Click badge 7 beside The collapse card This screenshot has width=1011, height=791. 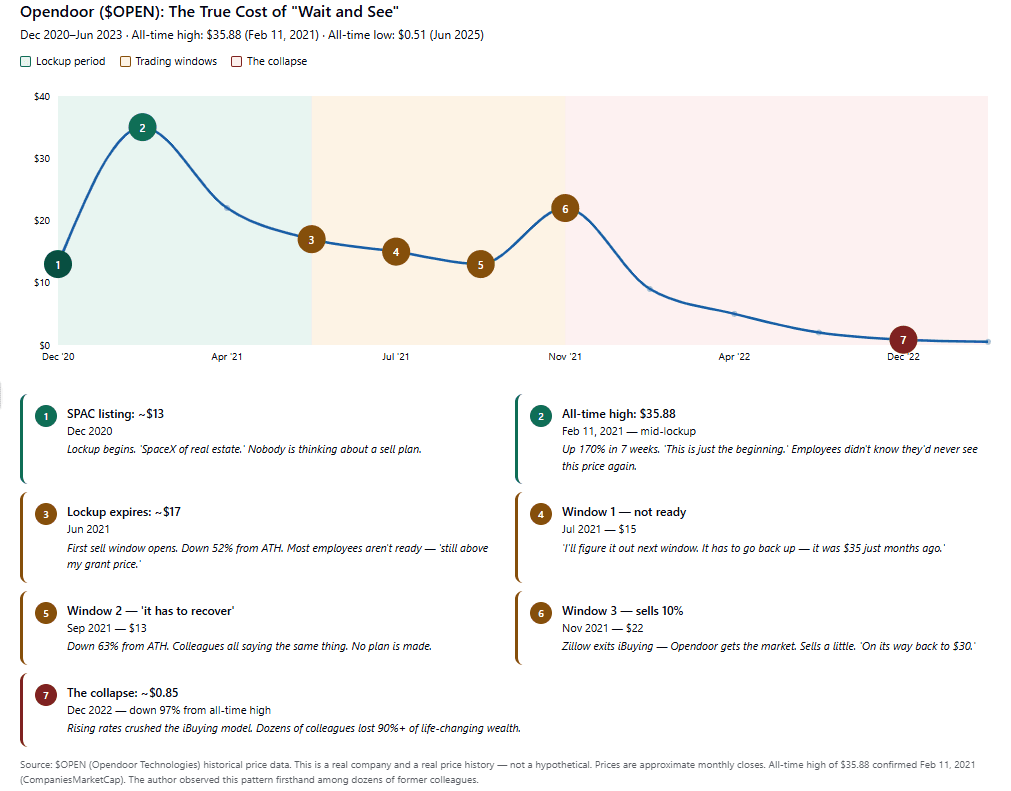click(46, 696)
